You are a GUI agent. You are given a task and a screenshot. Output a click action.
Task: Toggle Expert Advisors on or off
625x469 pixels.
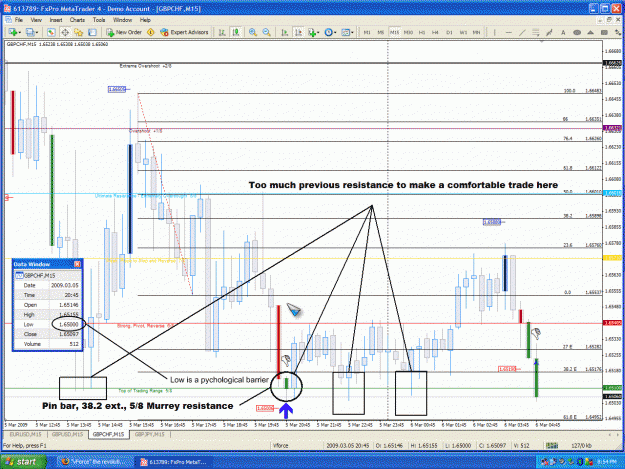(x=184, y=32)
